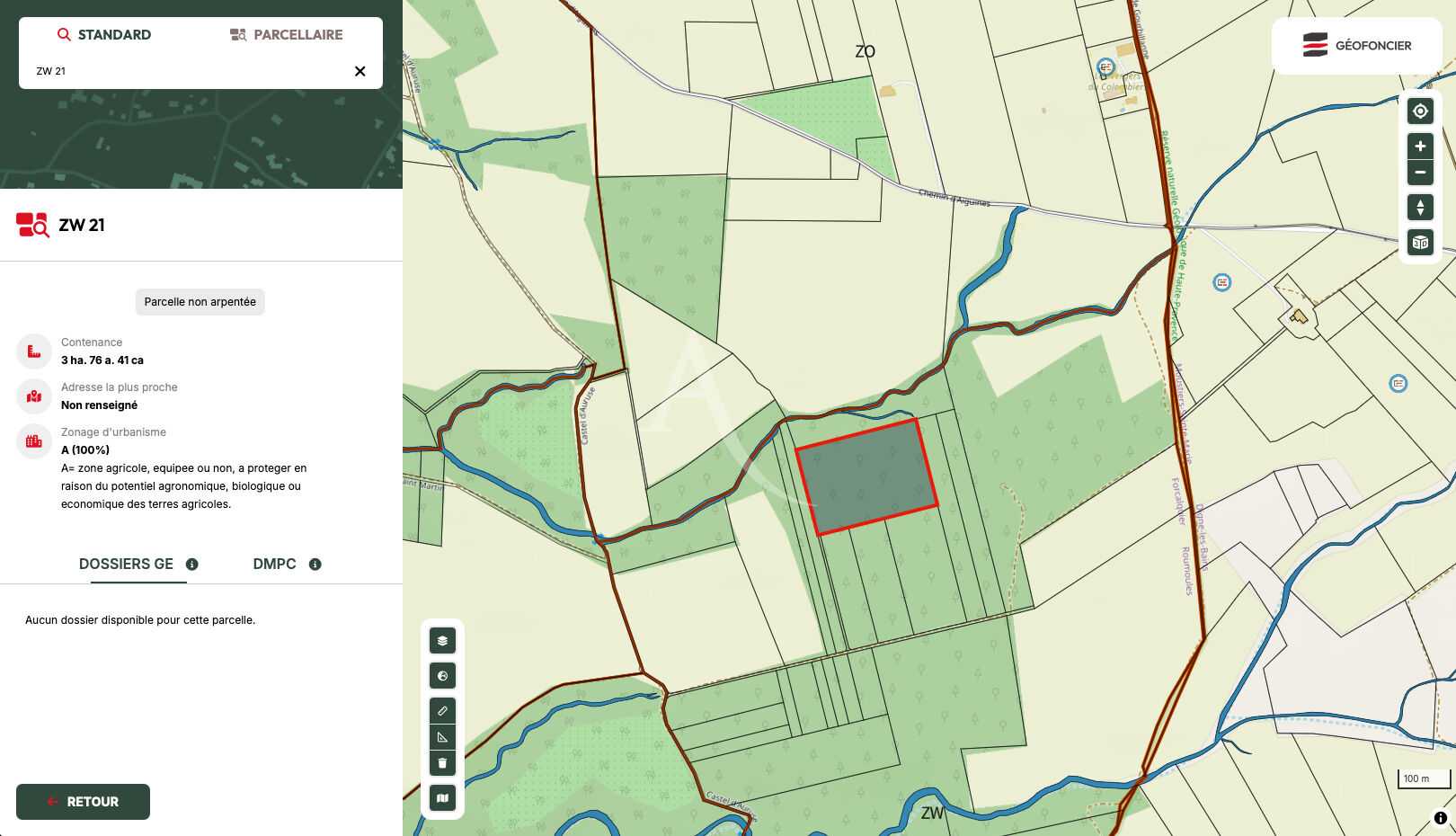Select the set-square area measurement tool
Viewport: 1456px width, 836px height.
click(x=442, y=737)
